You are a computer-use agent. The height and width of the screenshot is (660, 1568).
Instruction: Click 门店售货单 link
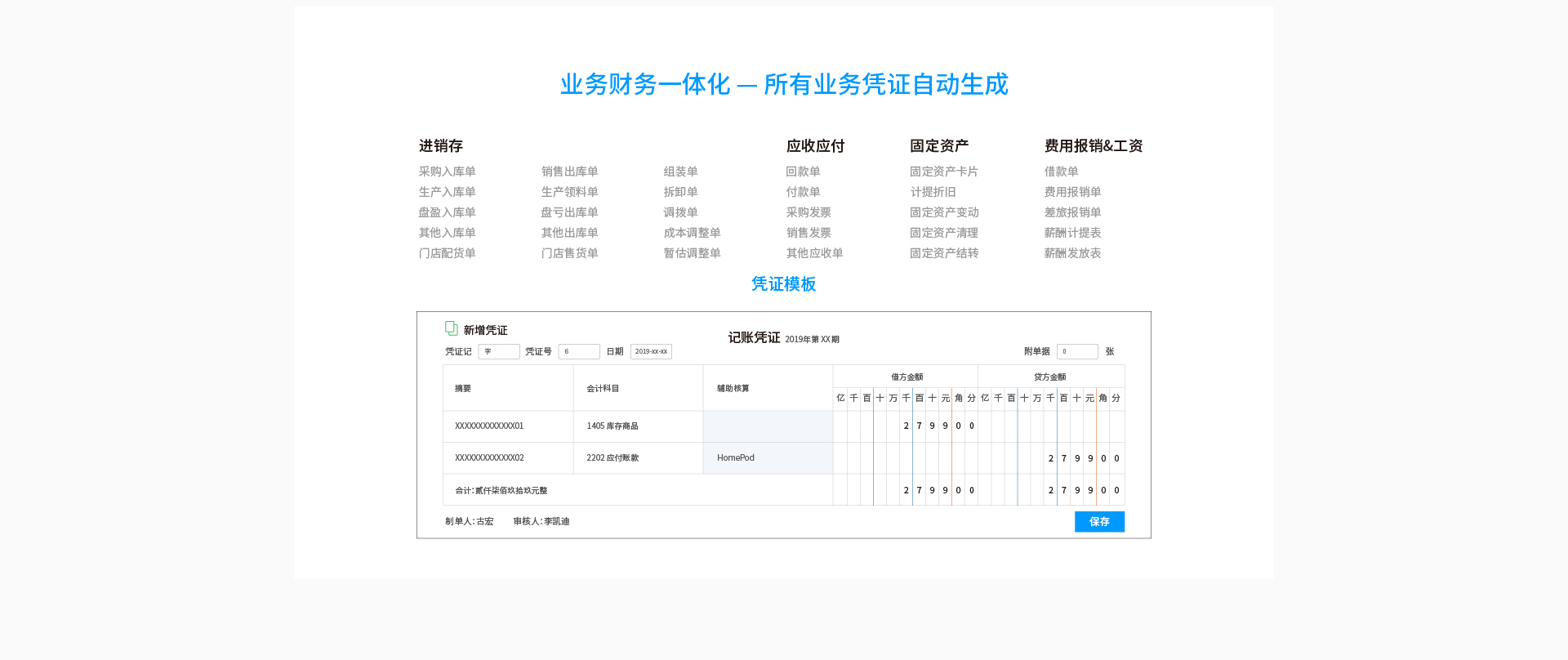click(x=569, y=253)
